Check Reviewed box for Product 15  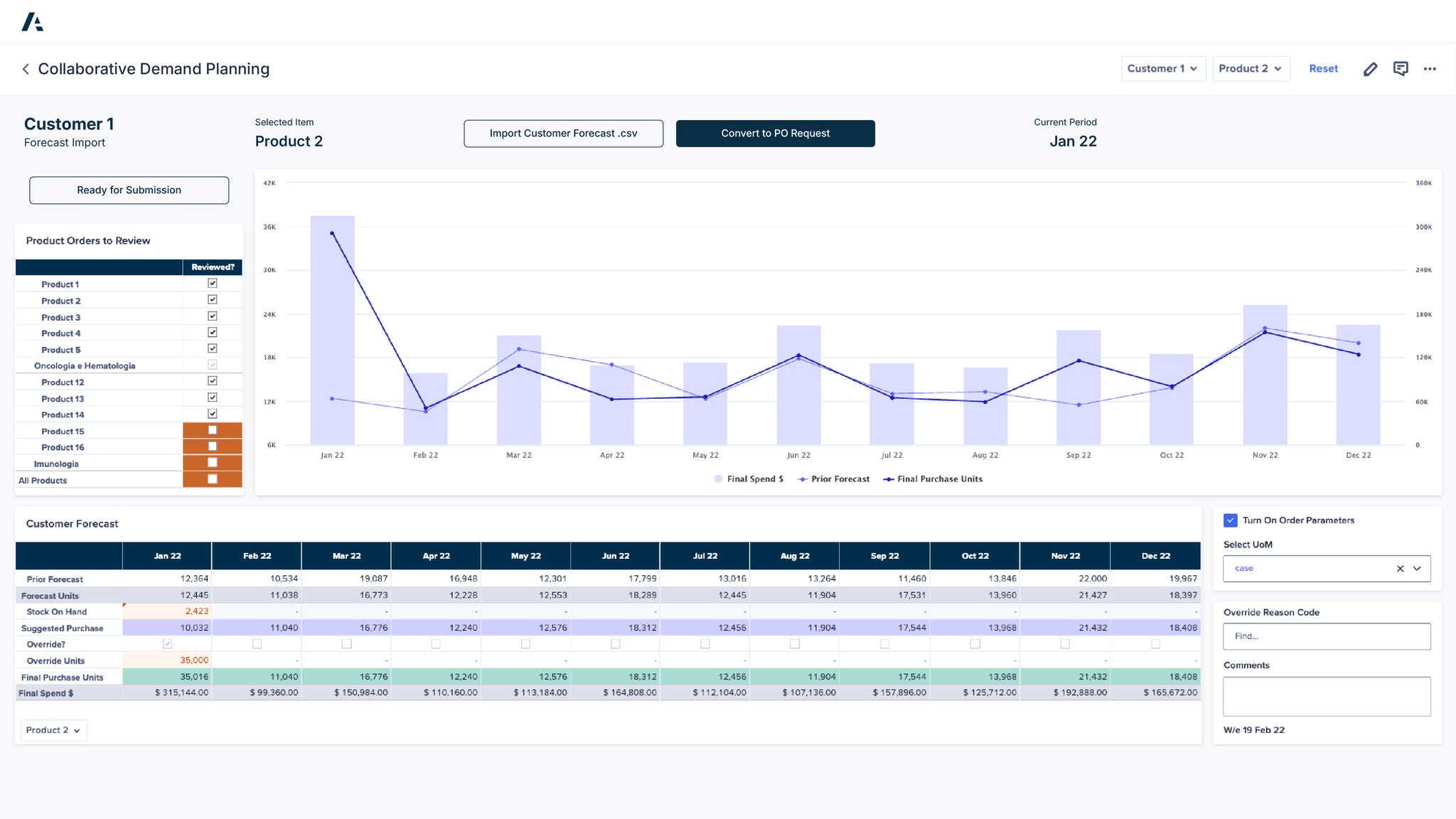pyautogui.click(x=212, y=430)
